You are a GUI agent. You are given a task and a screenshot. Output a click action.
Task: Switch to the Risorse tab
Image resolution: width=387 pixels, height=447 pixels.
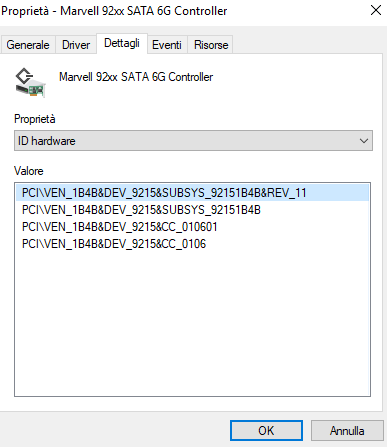211,45
